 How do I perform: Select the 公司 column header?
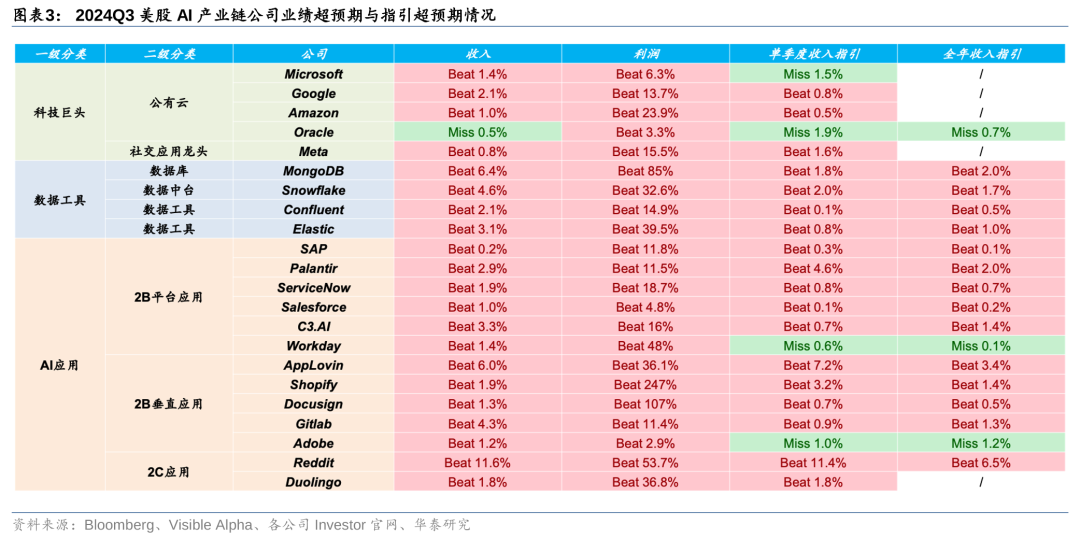pos(313,54)
